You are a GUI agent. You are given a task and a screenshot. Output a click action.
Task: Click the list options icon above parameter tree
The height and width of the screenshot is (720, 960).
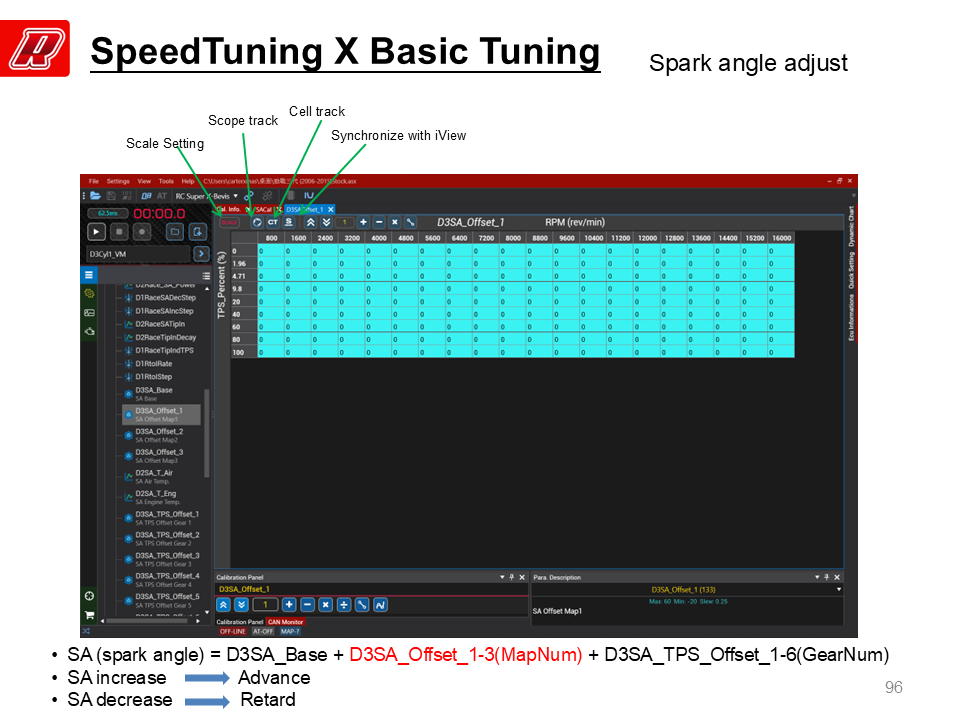206,276
